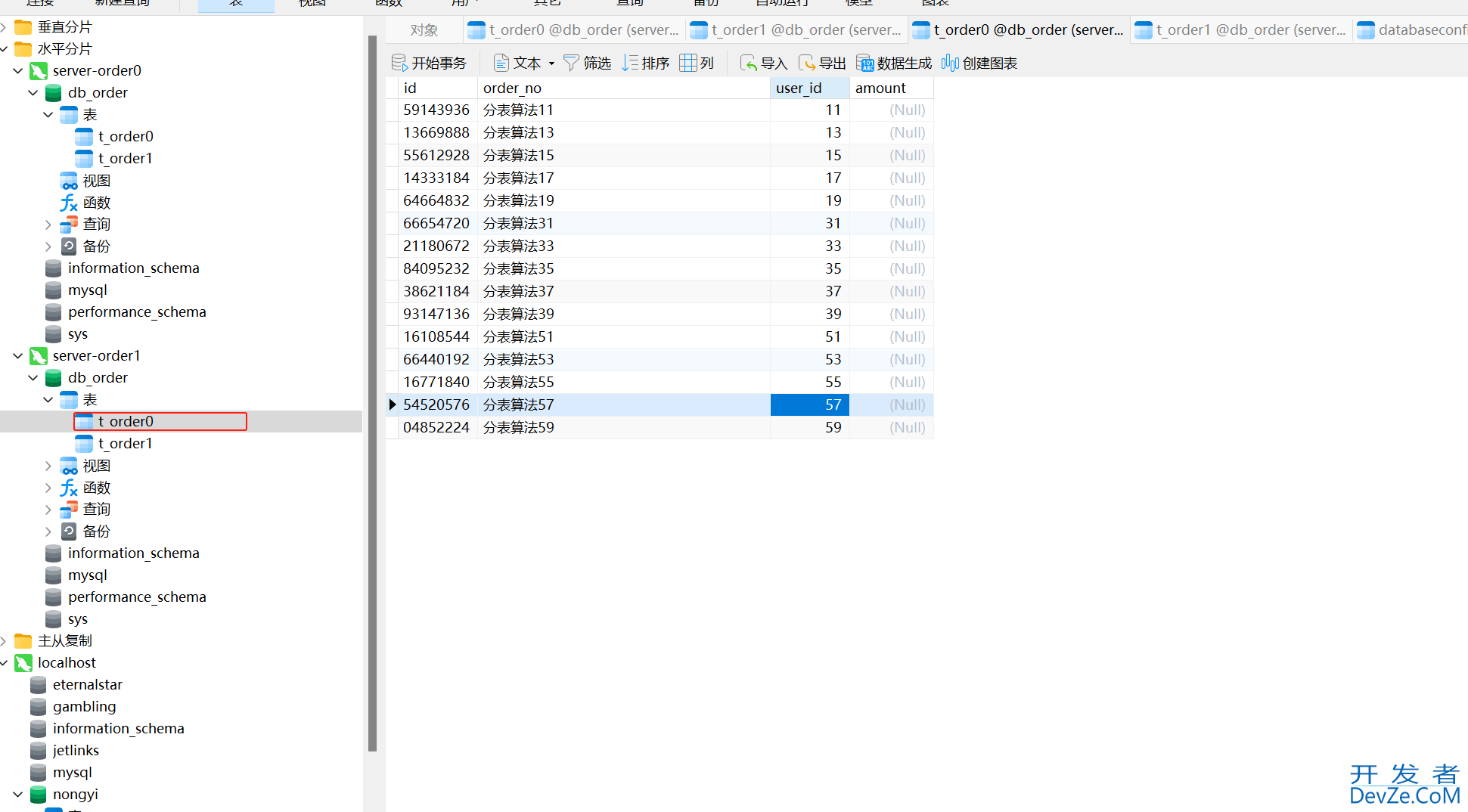Collapse the nongyi database node
1468x812 pixels.
click(x=17, y=795)
